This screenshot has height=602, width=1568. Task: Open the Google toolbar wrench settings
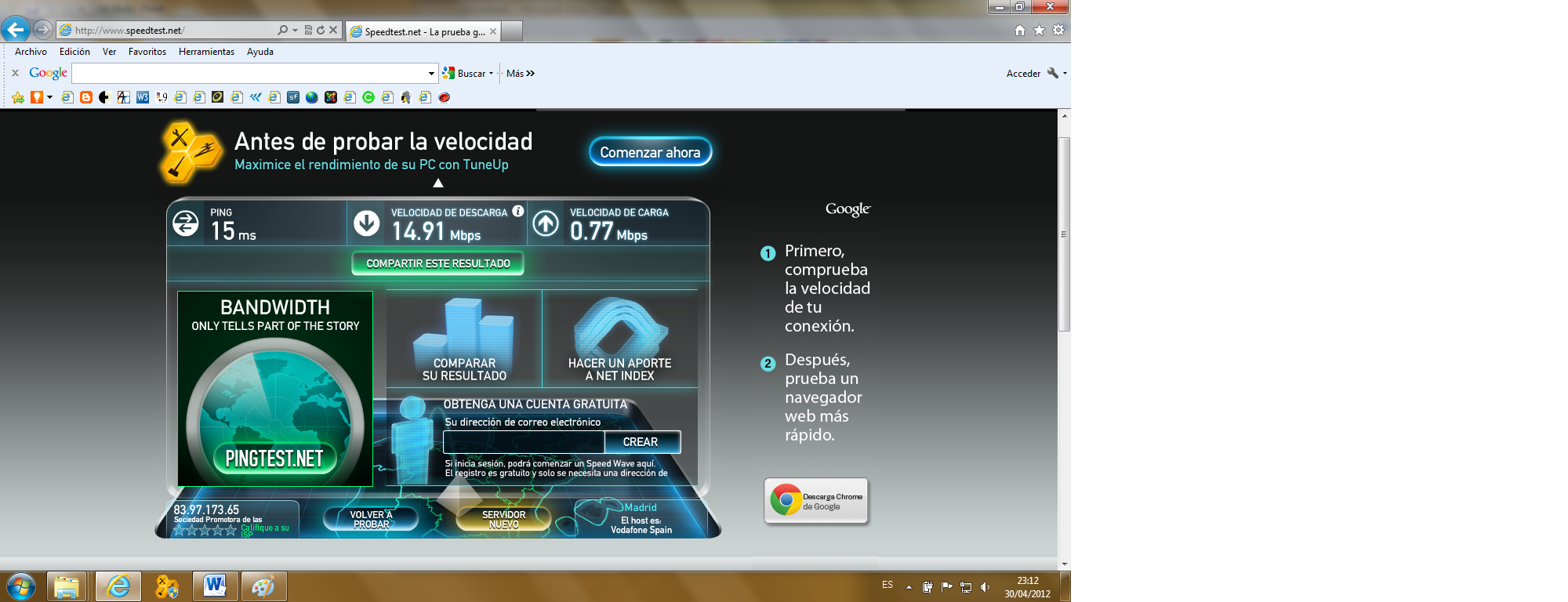(1052, 73)
